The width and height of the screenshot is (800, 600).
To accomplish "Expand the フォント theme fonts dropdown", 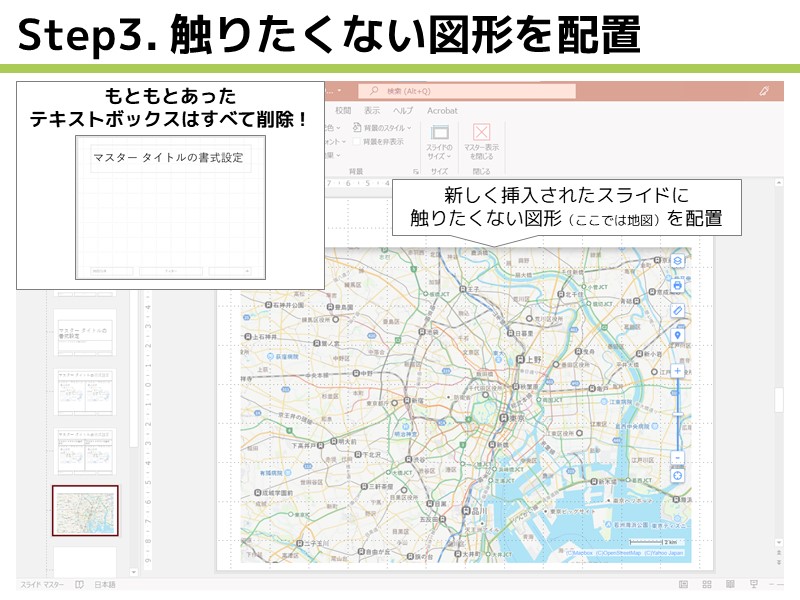I will [335, 141].
